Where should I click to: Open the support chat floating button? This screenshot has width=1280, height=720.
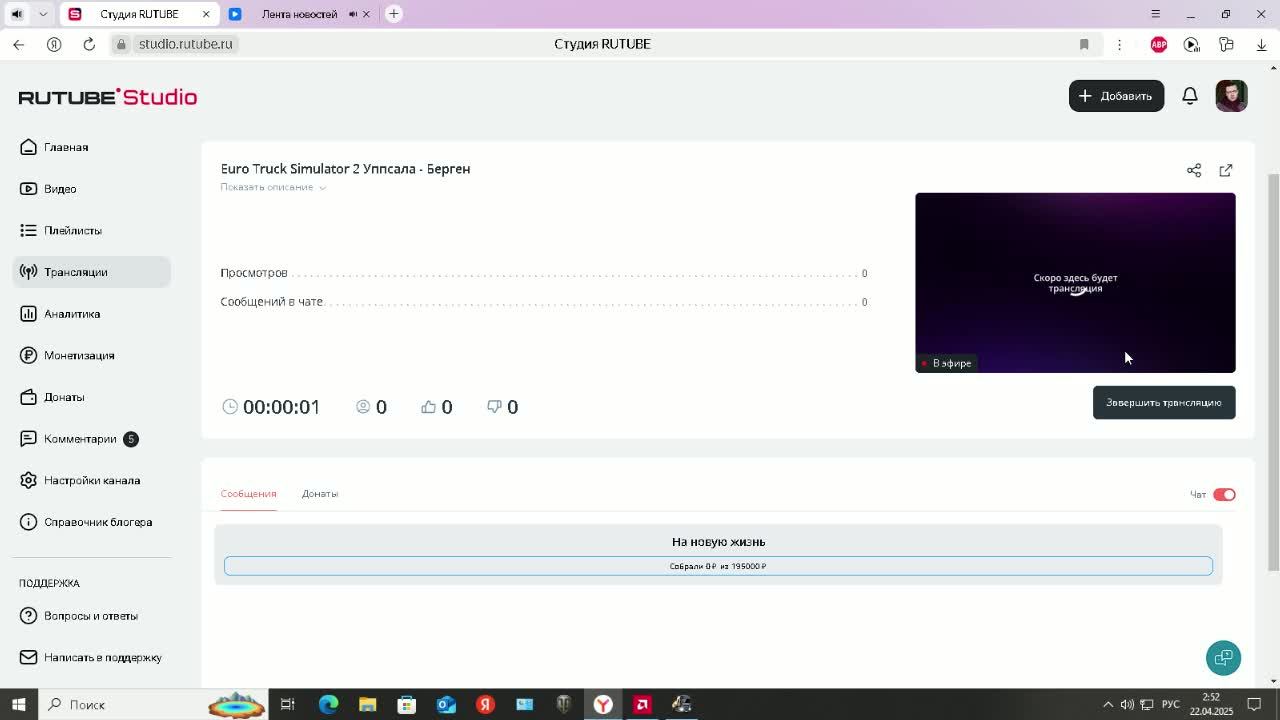[x=1223, y=658]
